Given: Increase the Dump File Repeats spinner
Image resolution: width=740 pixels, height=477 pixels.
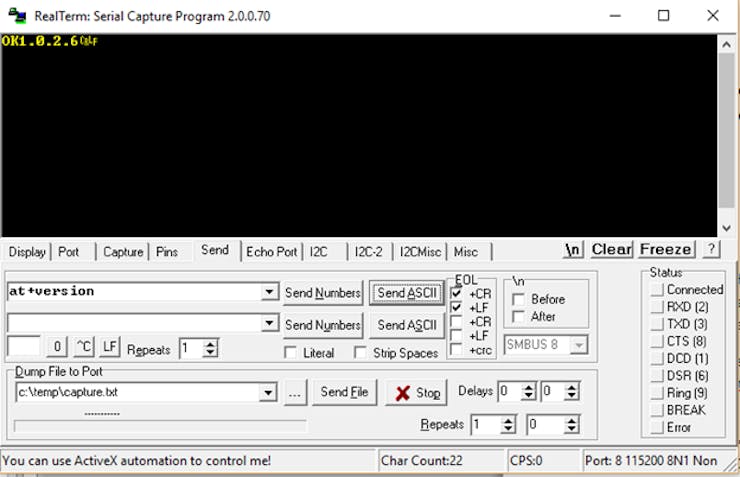Looking at the screenshot, I should (x=508, y=420).
